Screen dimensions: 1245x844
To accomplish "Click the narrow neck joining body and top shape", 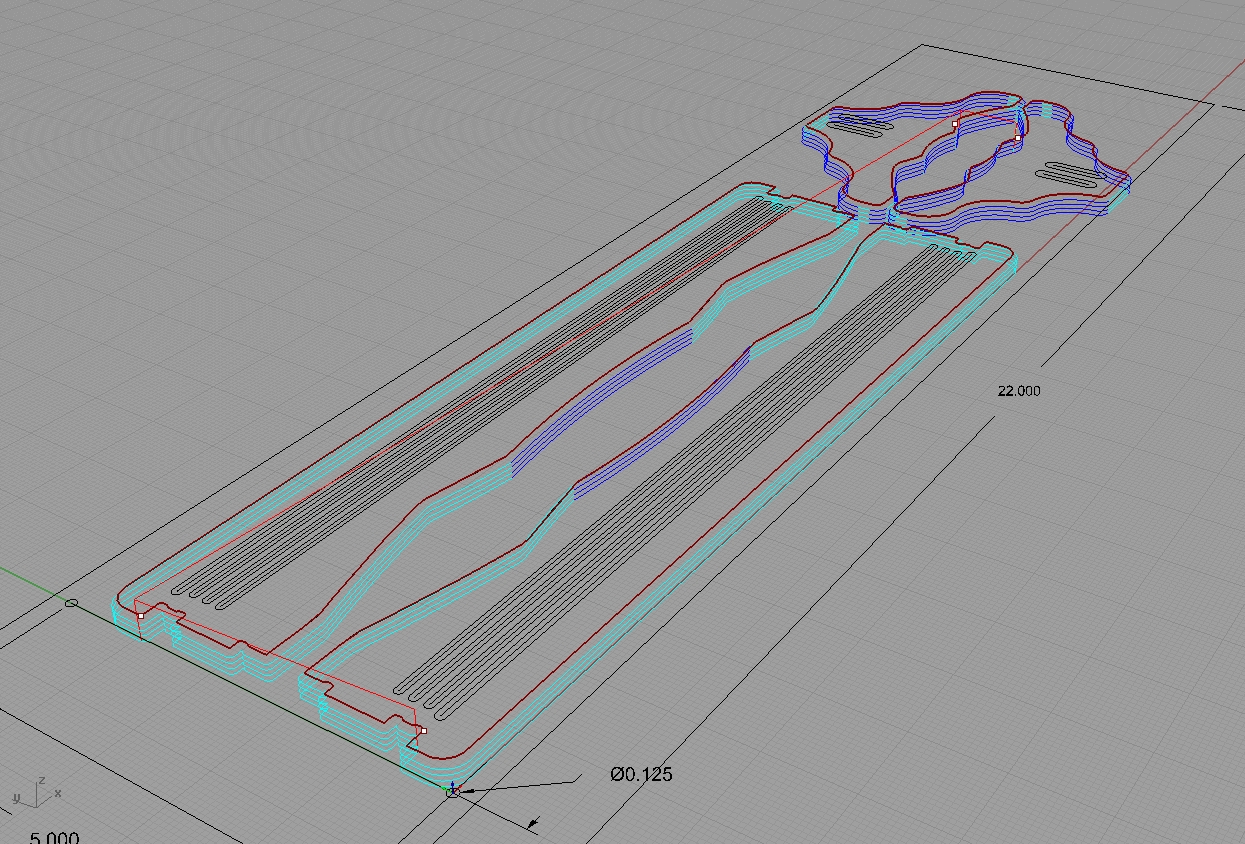I will (869, 213).
